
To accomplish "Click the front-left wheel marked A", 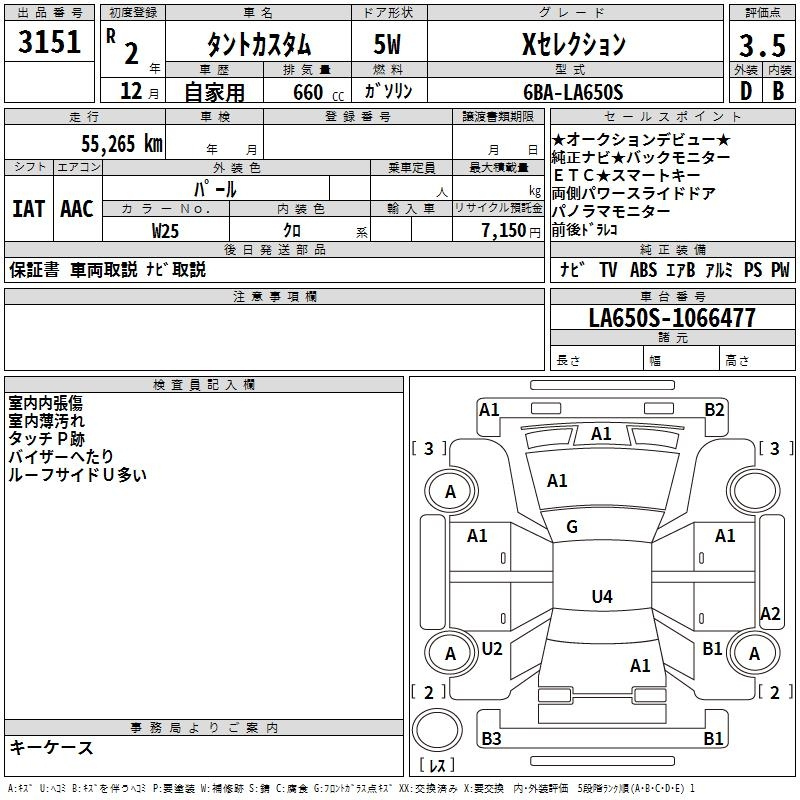I will (450, 491).
